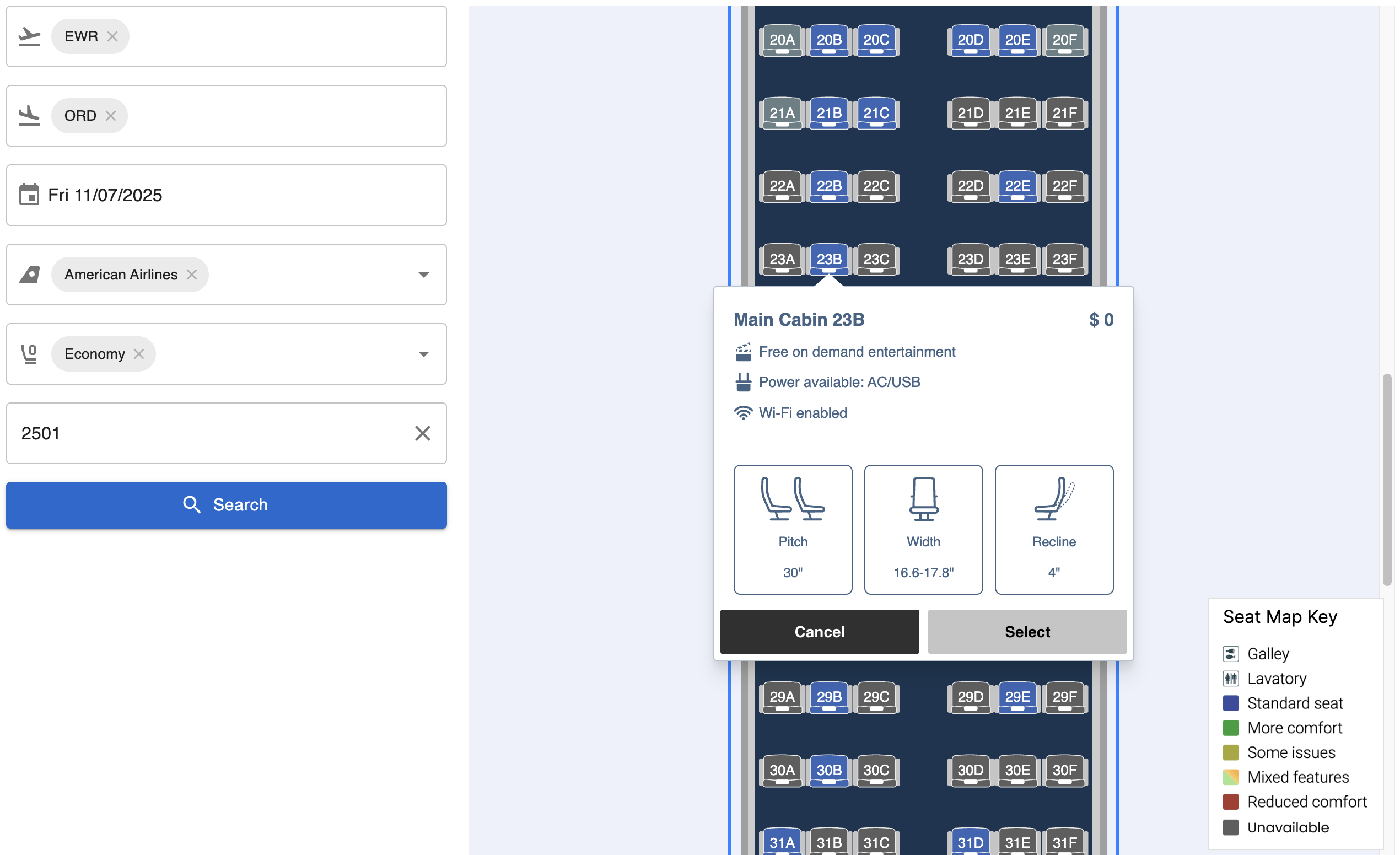Click the Lavatory icon in key
1400x855 pixels.
(1231, 679)
